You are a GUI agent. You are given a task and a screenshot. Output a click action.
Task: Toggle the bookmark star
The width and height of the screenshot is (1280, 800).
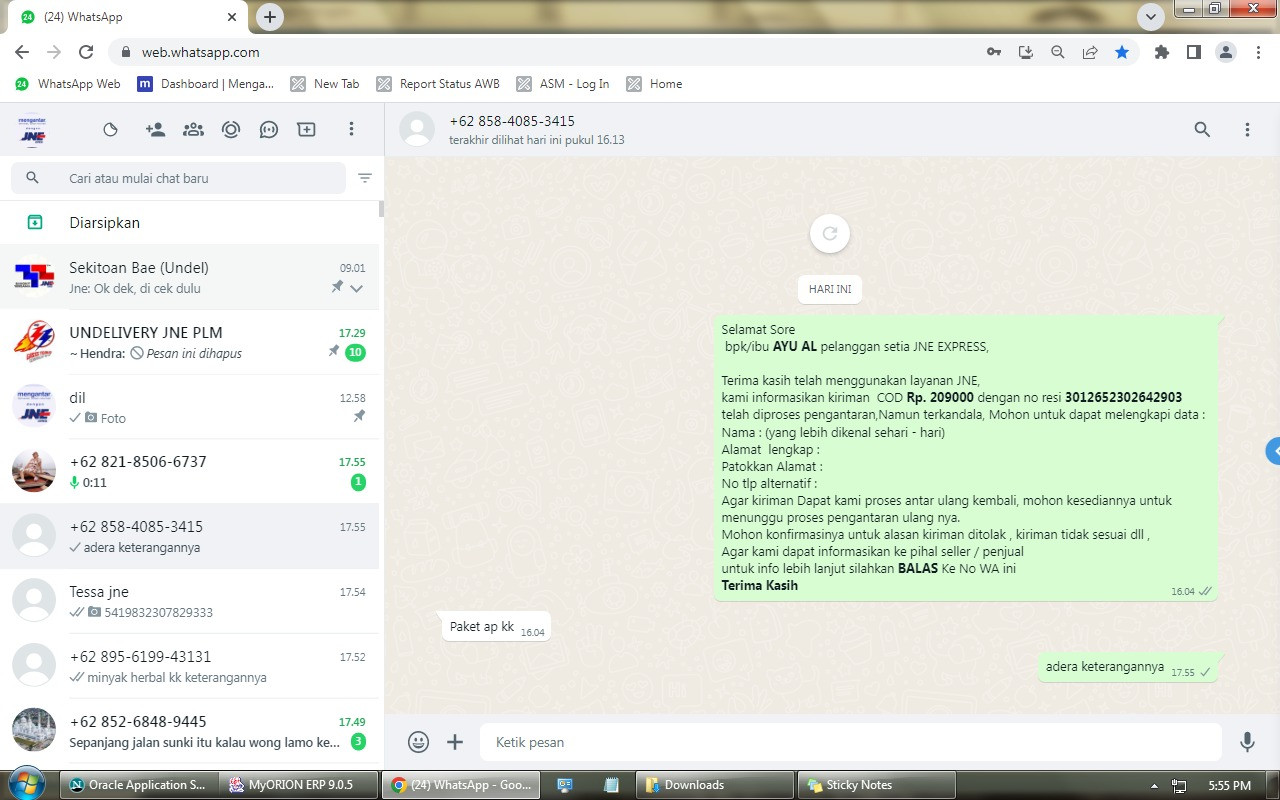click(x=1122, y=52)
